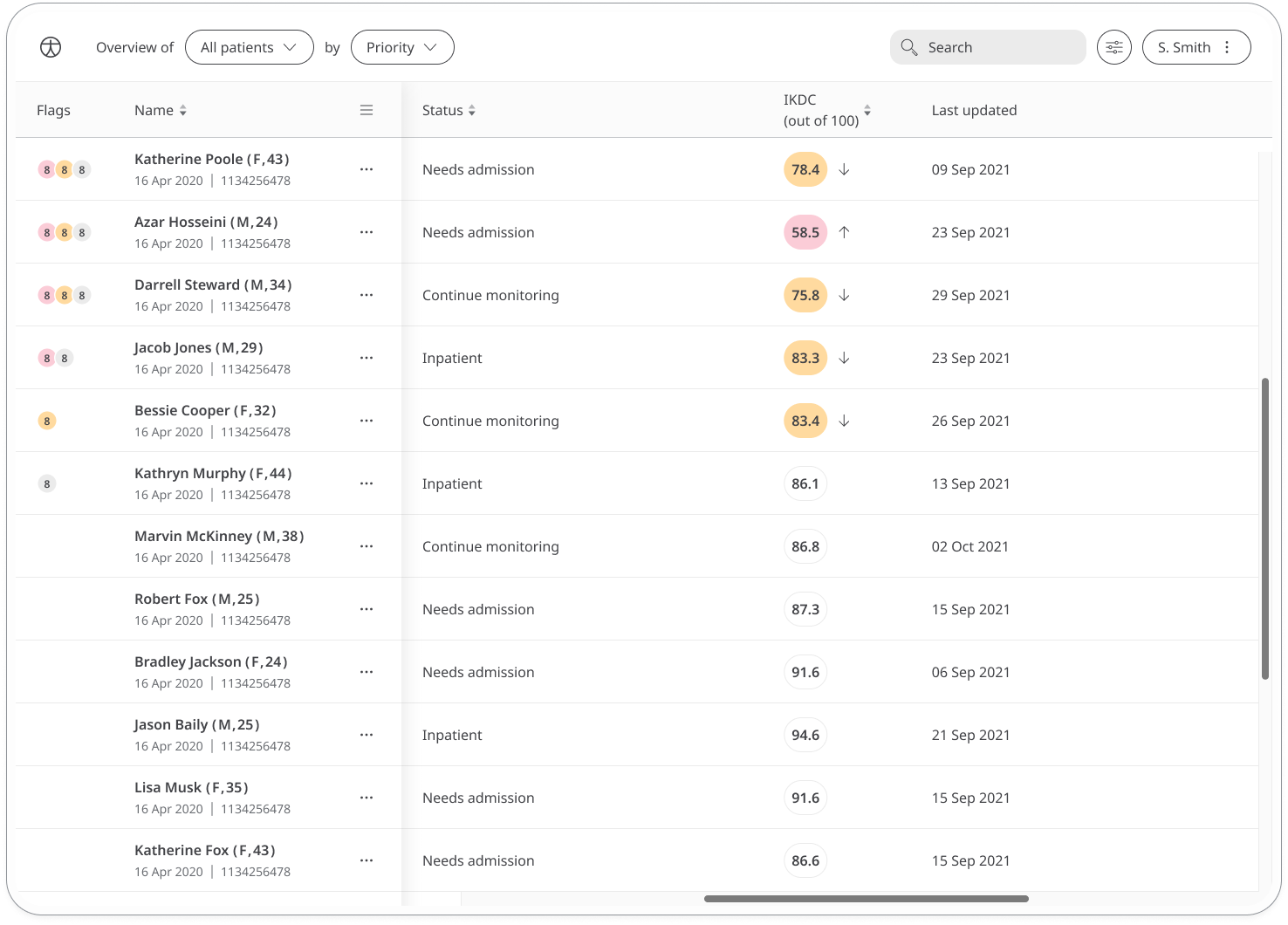Open Darrell Steward row options
Viewport: 1288px width, 925px height.
click(x=367, y=295)
